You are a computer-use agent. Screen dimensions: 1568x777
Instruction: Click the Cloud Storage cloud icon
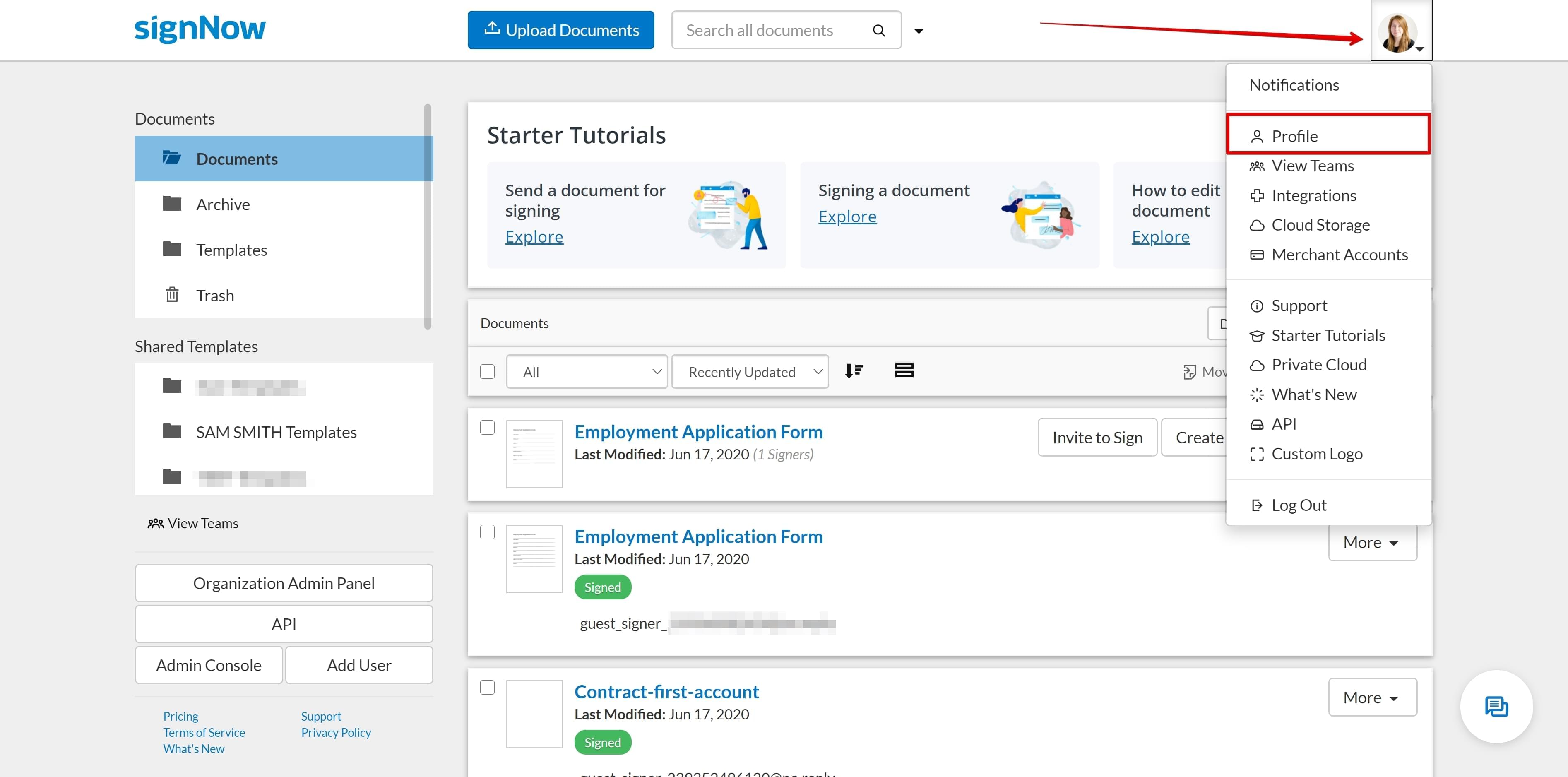click(1256, 225)
